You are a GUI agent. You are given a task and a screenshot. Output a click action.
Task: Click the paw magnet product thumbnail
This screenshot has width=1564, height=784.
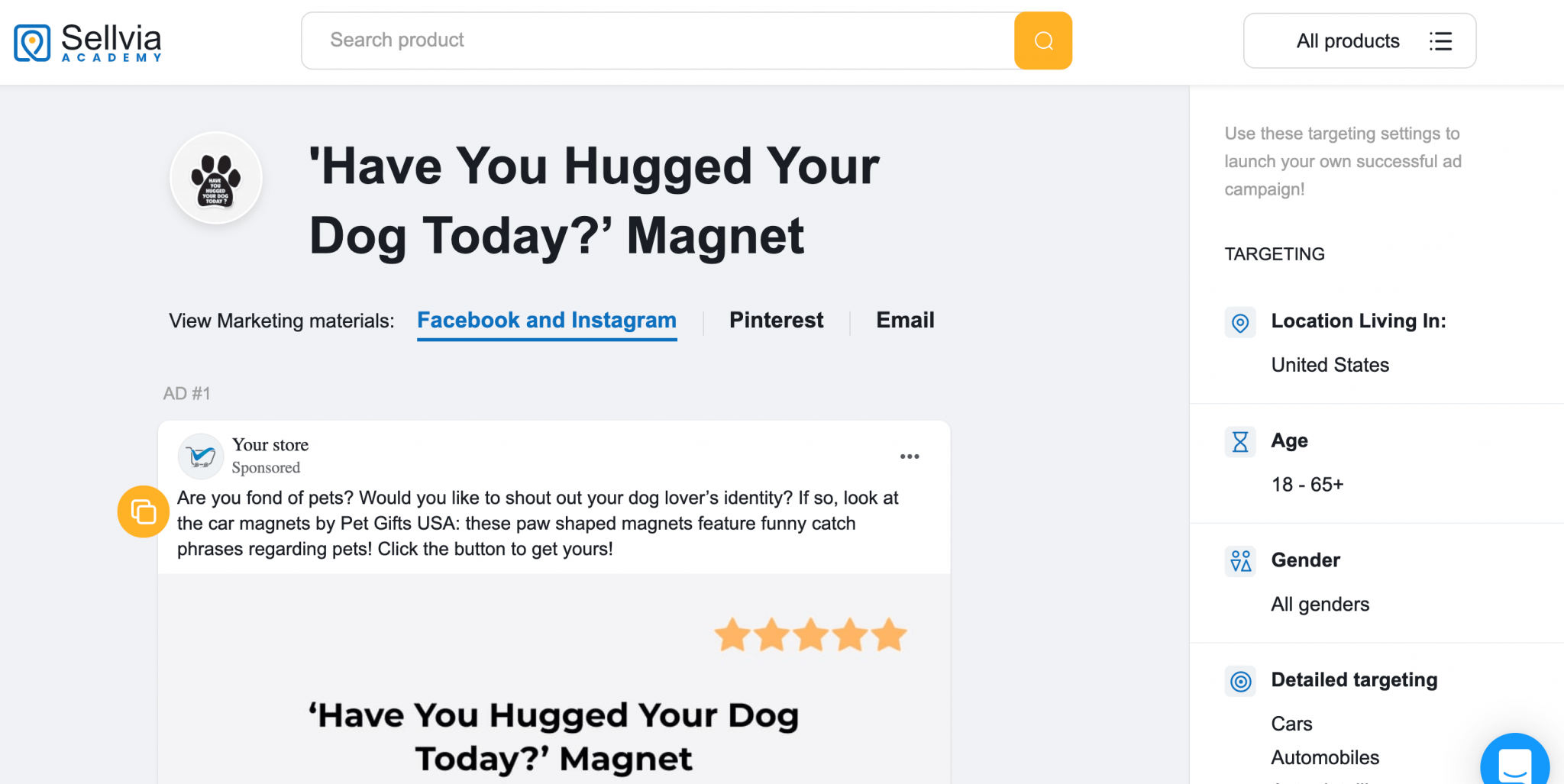coord(216,178)
